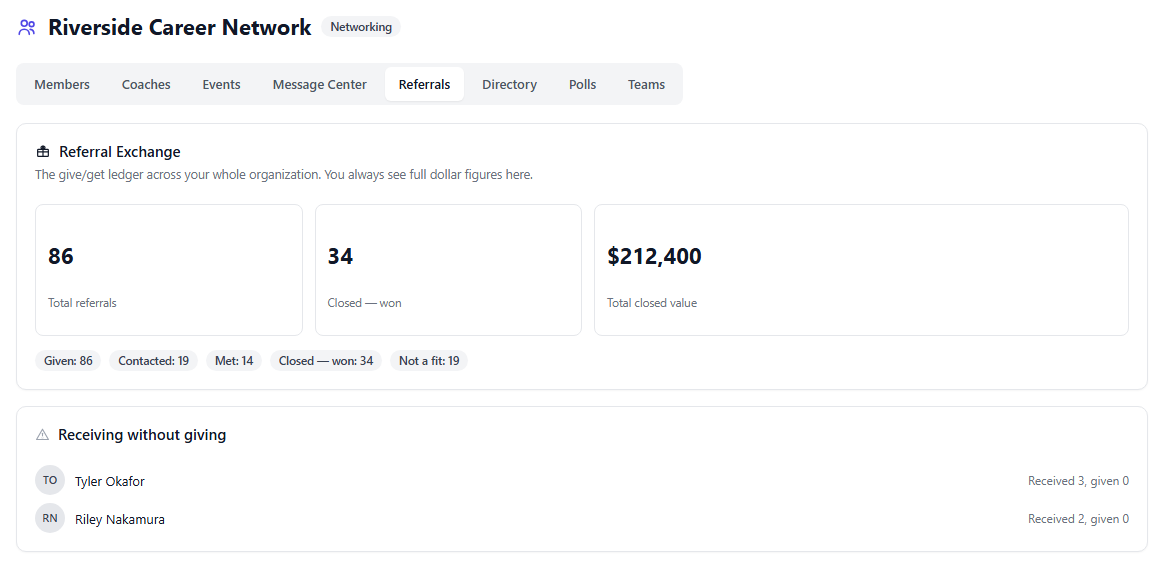Open the Polls tab

(582, 85)
